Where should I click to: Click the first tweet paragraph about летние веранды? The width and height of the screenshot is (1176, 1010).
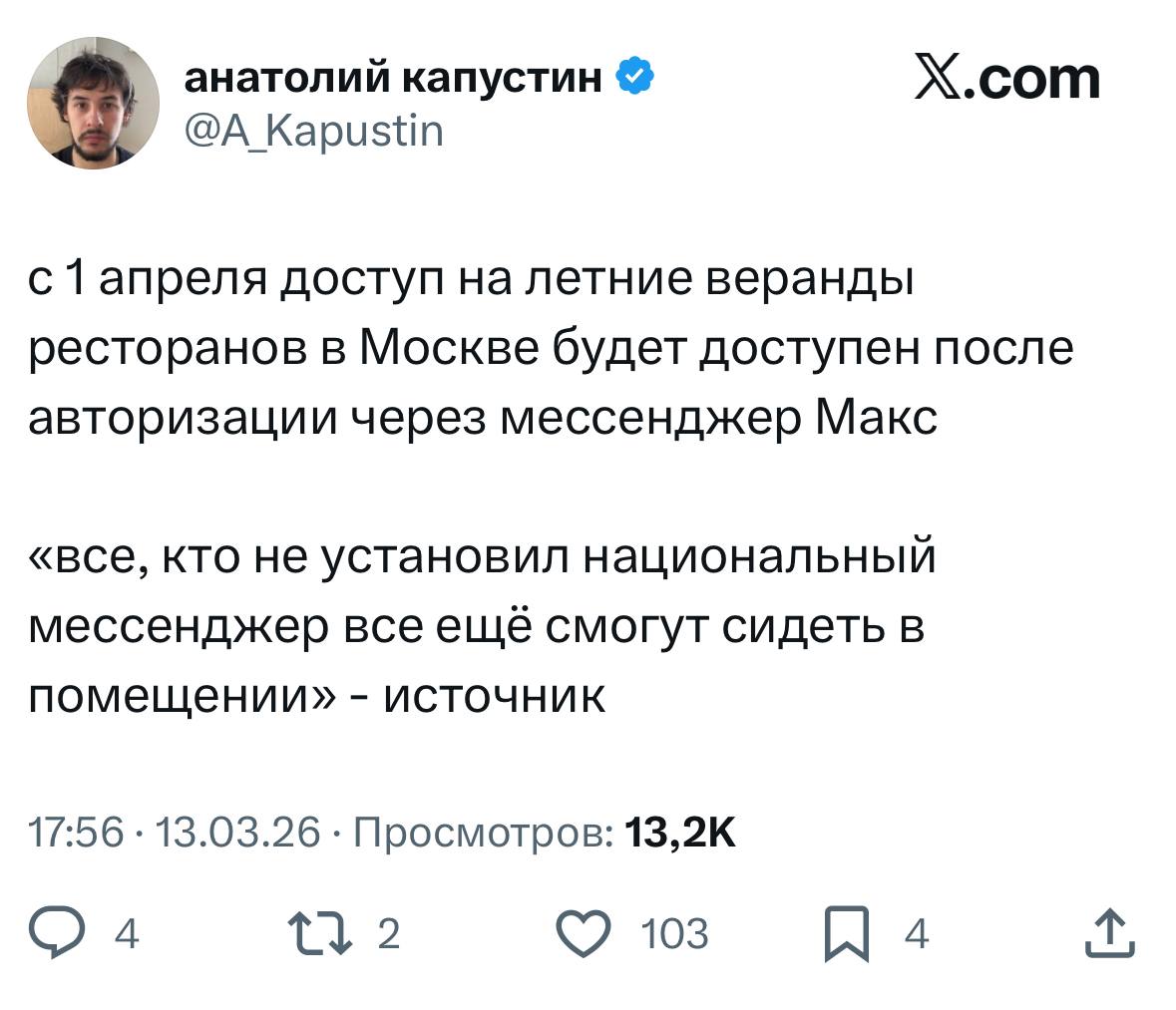click(549, 350)
